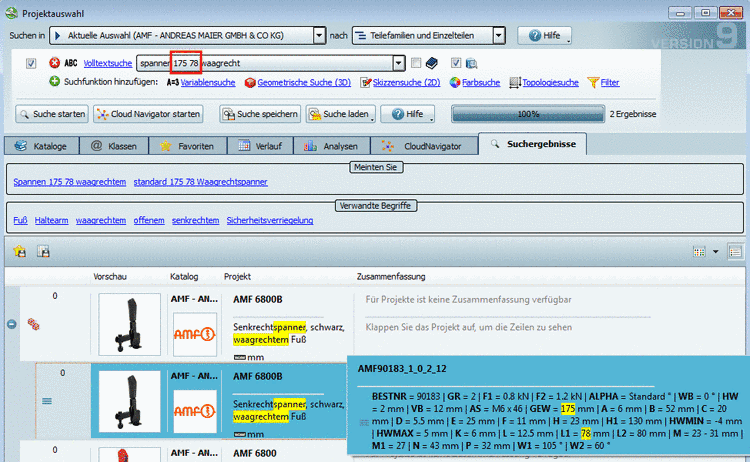Open the CloudNavigator tab

point(424,146)
